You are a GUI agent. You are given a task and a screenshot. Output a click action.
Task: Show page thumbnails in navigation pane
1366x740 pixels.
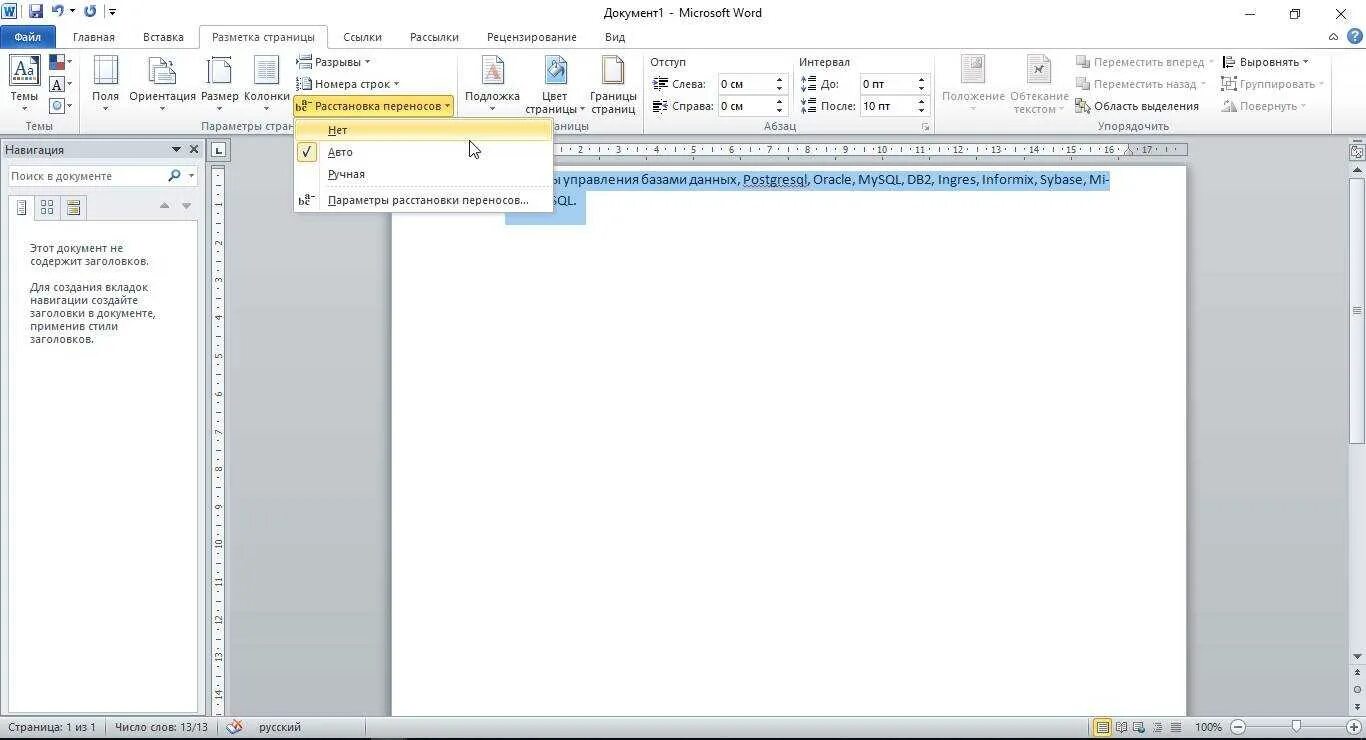[47, 207]
